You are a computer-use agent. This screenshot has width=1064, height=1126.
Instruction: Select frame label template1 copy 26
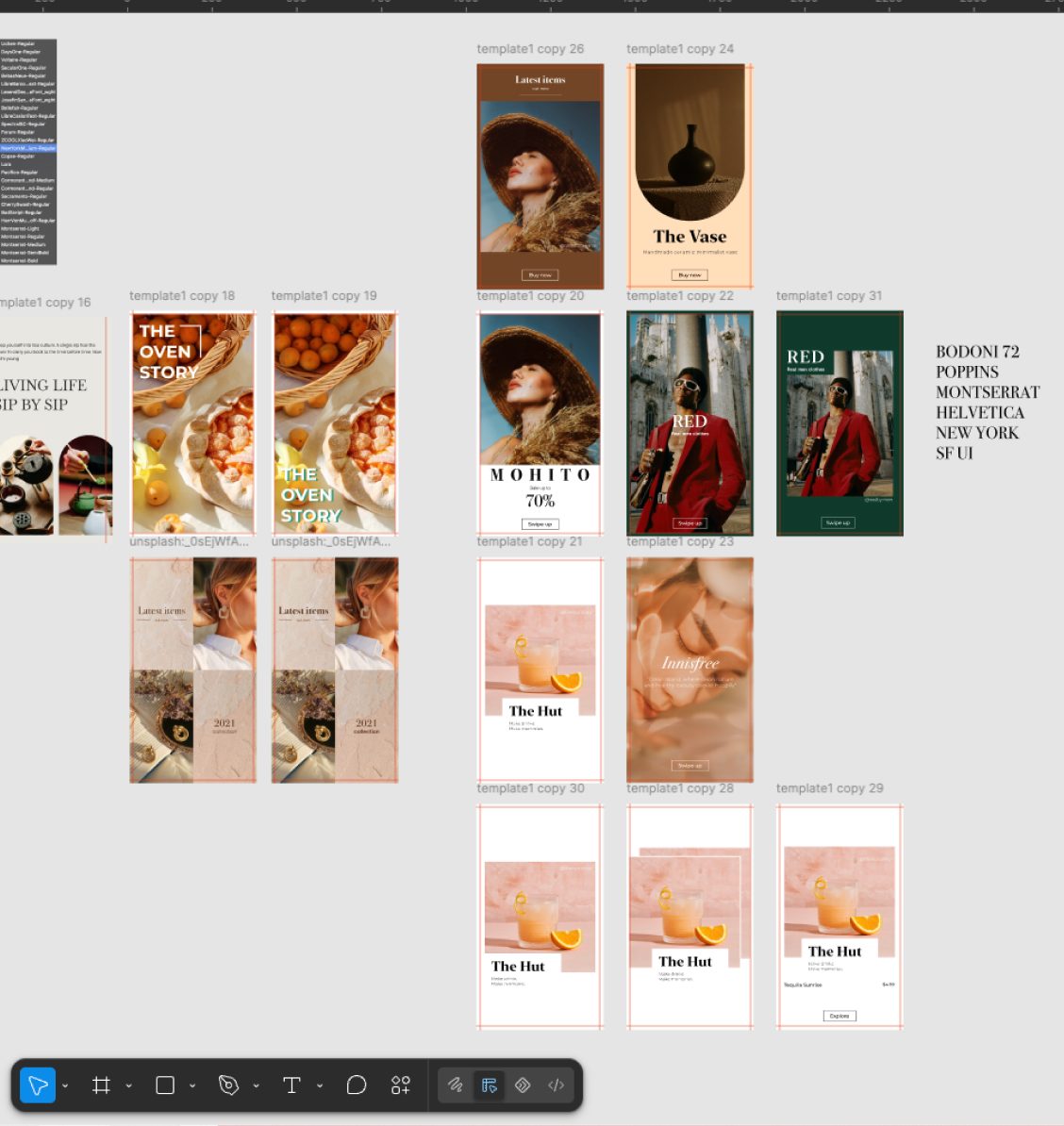[530, 49]
